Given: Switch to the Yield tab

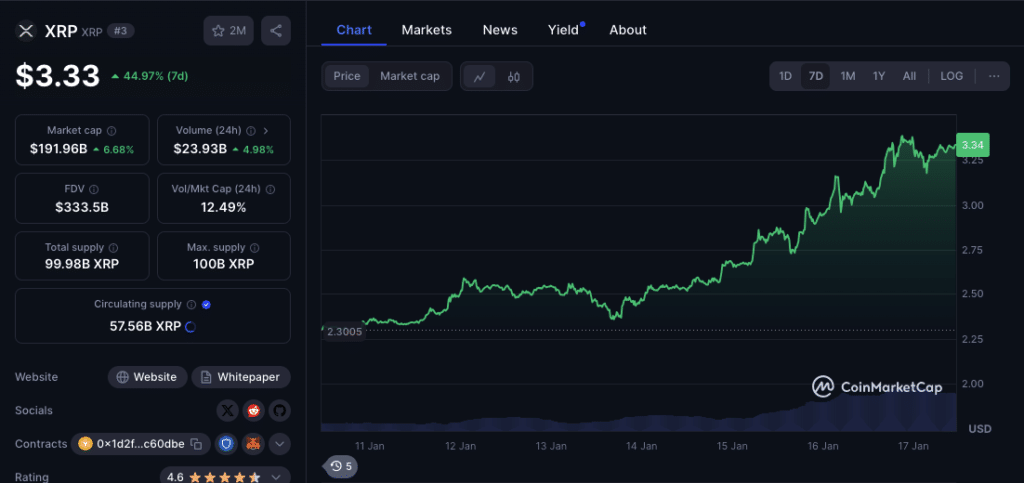Looking at the screenshot, I should (x=564, y=30).
